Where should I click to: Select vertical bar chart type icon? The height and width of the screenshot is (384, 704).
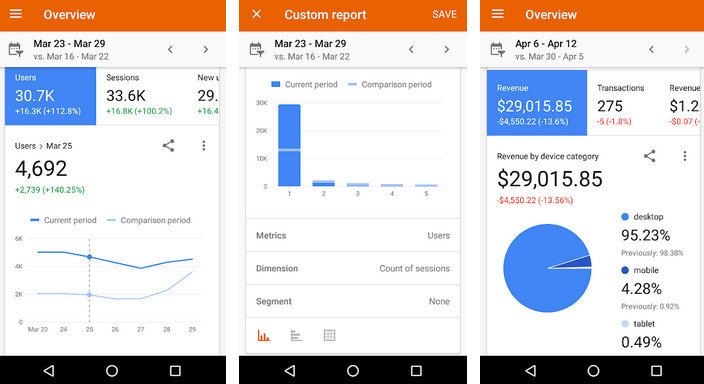tap(264, 335)
